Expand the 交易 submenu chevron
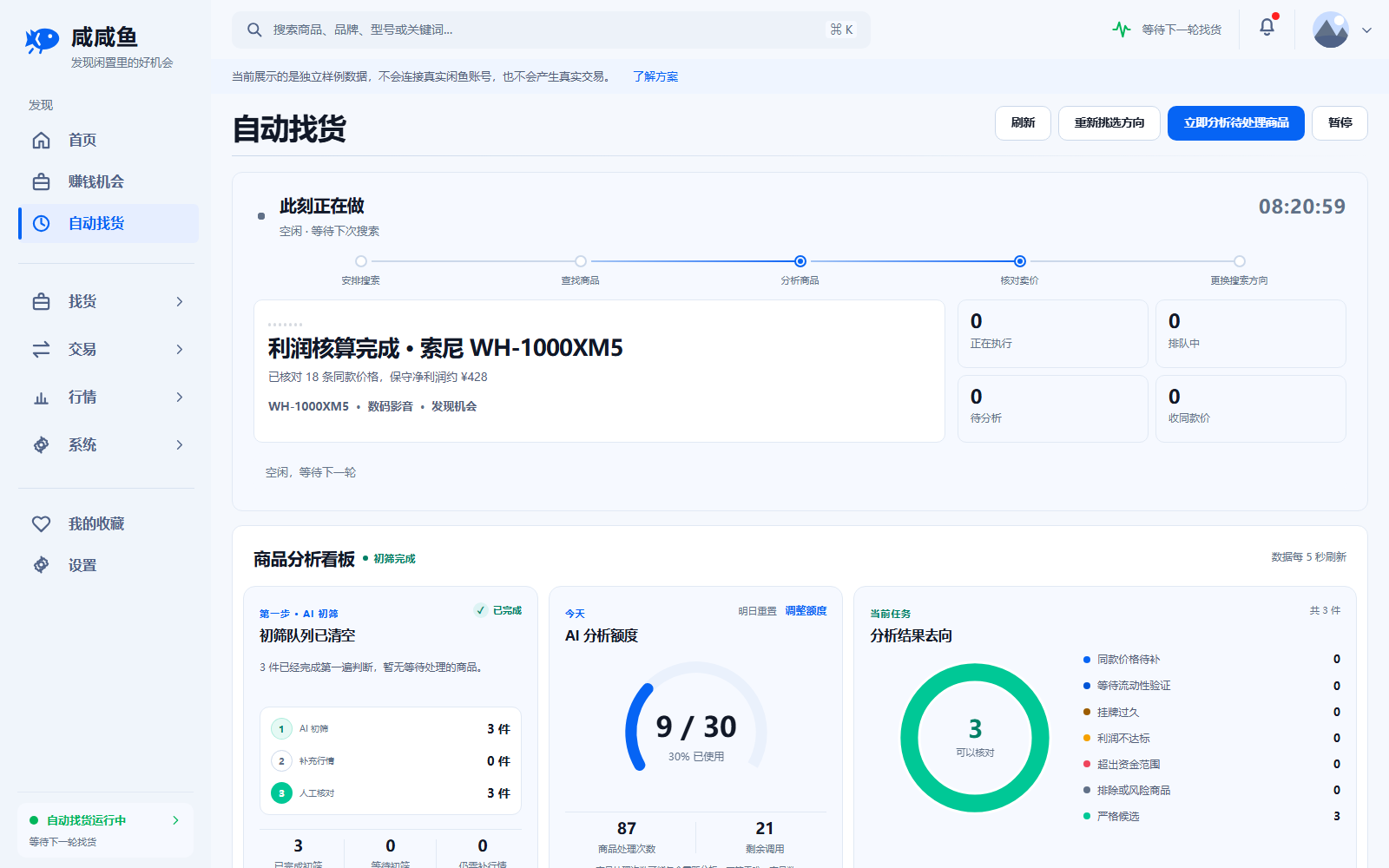1389x868 pixels. coord(180,349)
